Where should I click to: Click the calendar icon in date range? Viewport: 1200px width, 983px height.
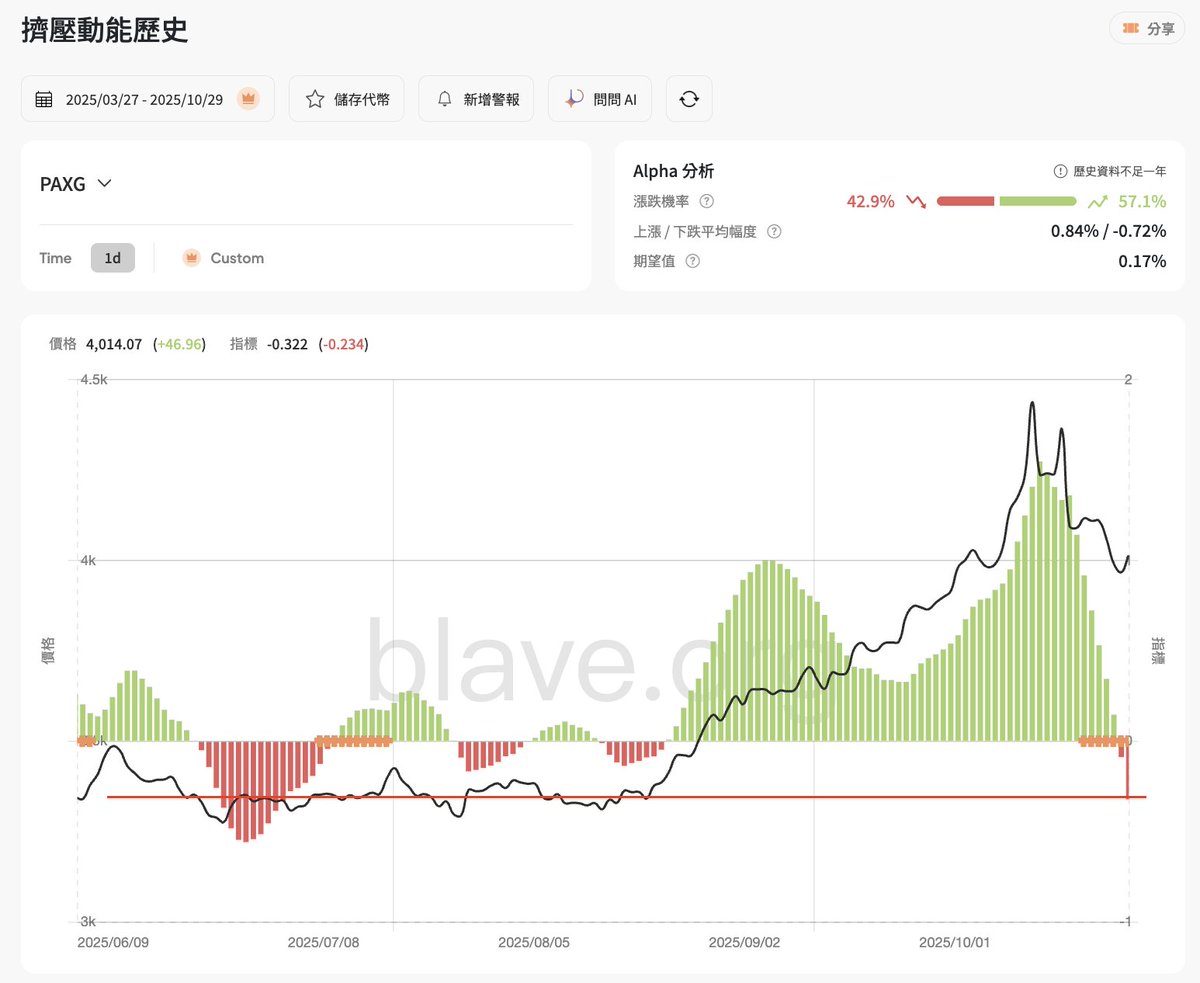click(x=44, y=99)
